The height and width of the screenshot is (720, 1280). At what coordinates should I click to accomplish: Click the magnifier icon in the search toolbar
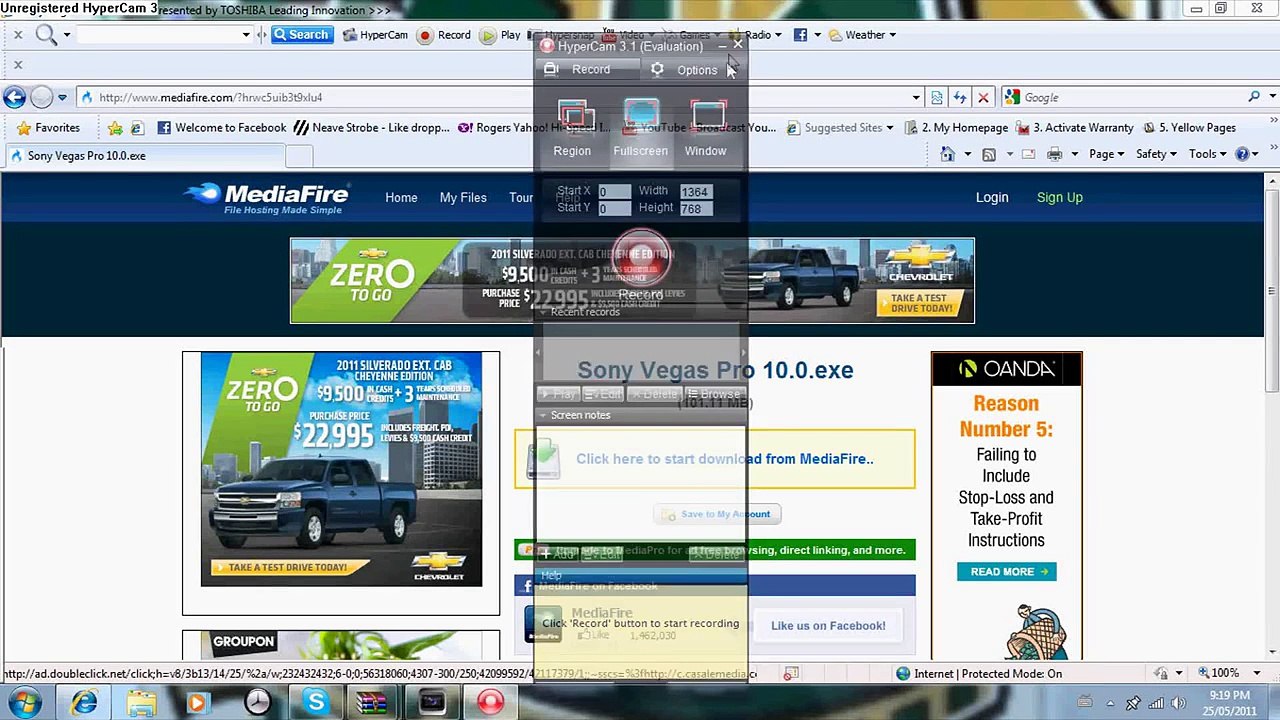click(x=46, y=35)
